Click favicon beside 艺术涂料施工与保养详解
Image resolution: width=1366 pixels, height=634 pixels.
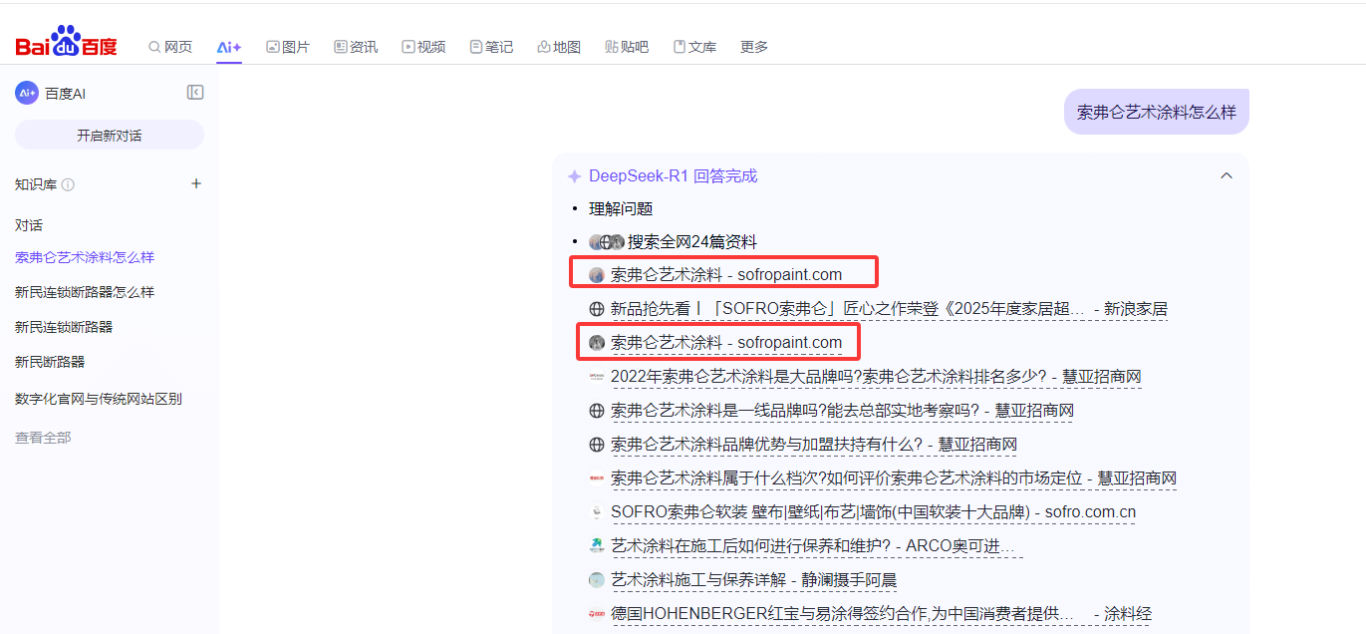(597, 580)
